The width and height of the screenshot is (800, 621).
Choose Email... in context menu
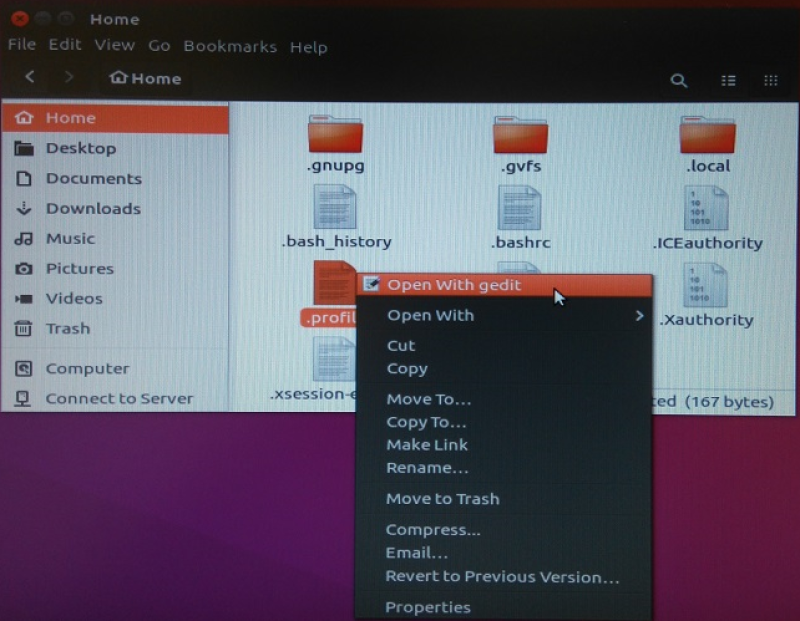(504, 553)
